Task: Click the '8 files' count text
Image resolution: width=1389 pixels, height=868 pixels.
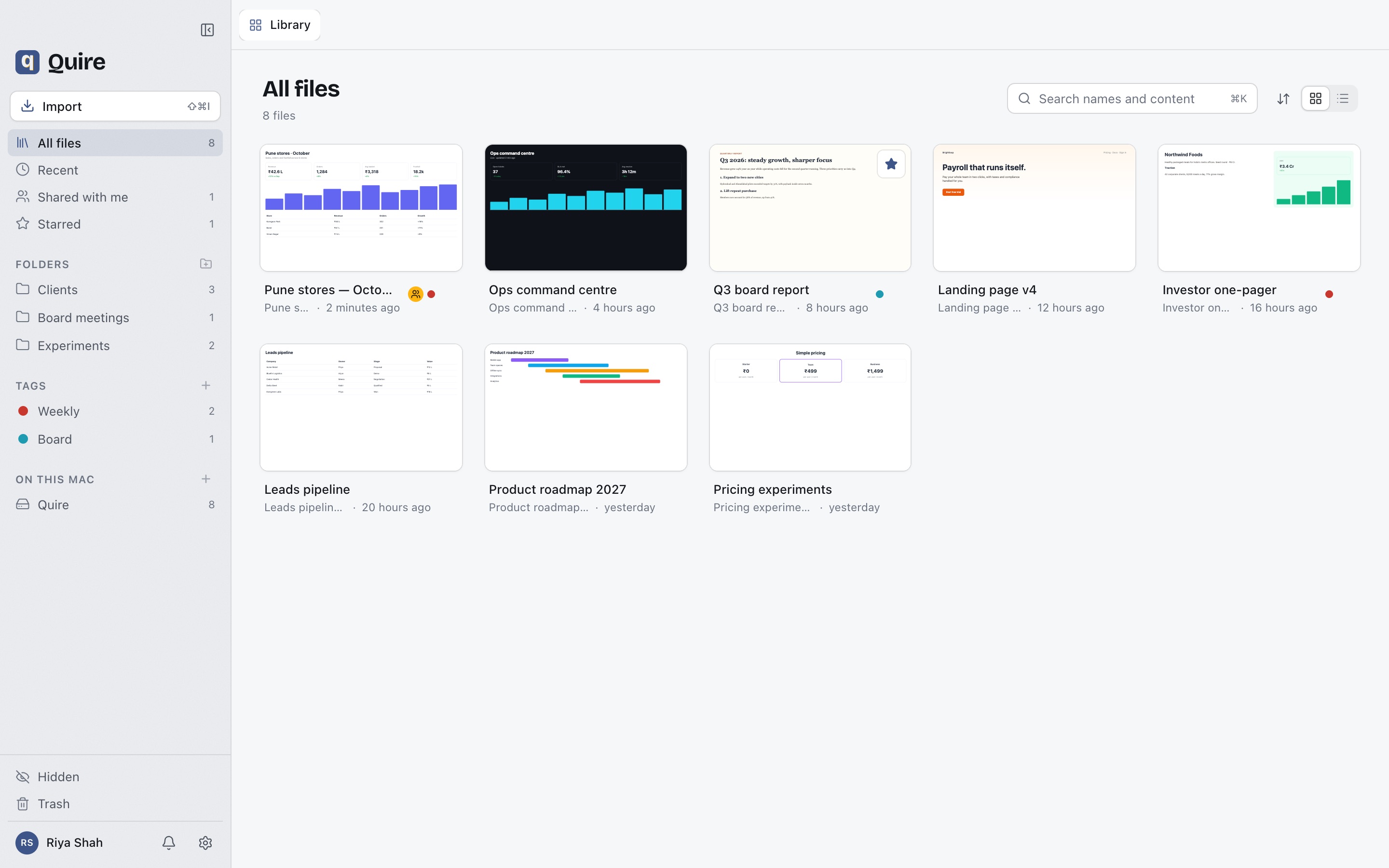Action: 279,115
